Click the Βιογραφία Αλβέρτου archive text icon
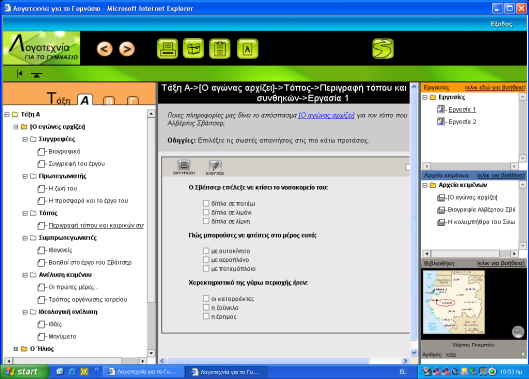 441,210
